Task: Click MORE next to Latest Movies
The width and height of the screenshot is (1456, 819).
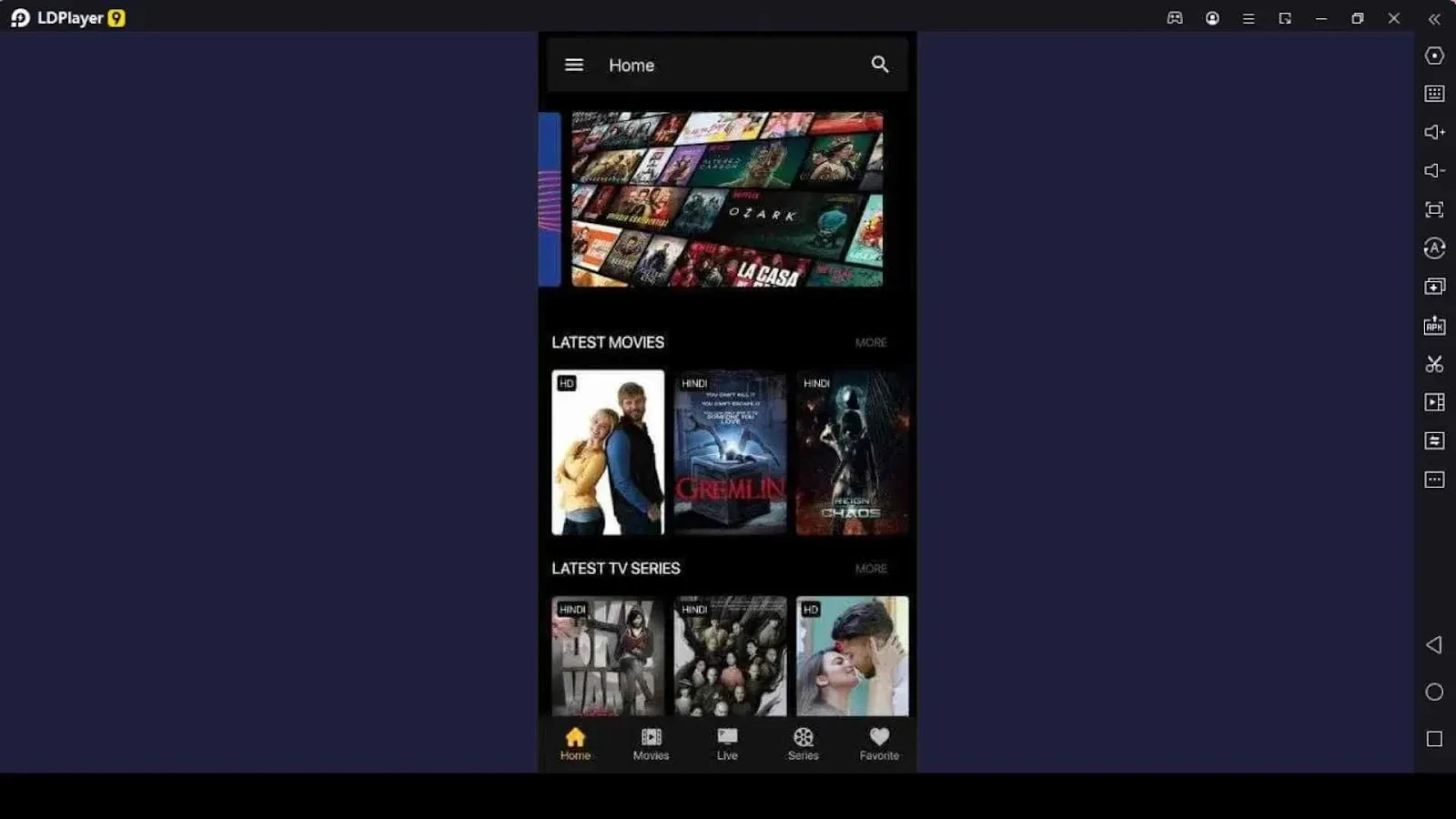Action: click(871, 342)
